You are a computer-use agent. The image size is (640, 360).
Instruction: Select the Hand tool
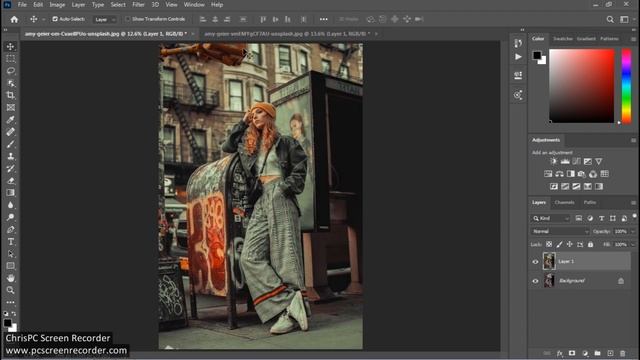(11, 278)
